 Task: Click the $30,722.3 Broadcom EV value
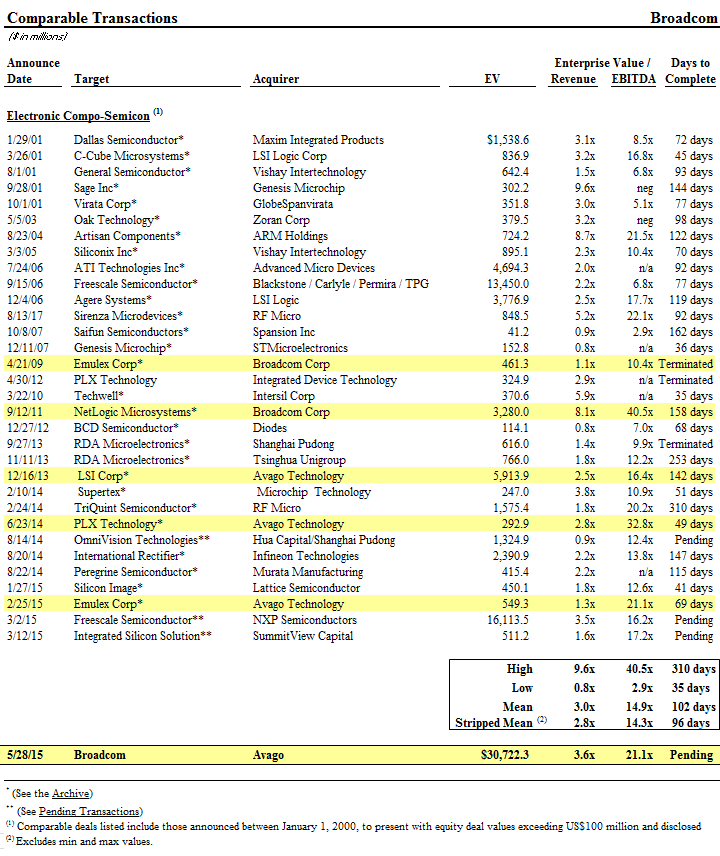(505, 755)
